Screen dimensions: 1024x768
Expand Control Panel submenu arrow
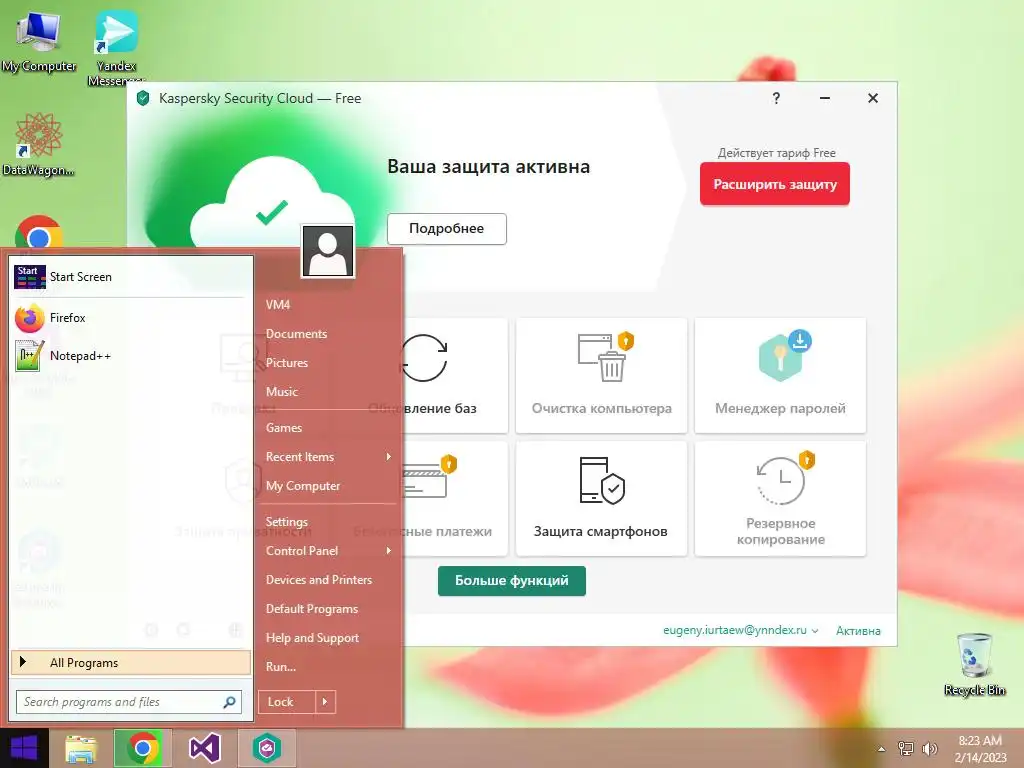click(389, 551)
